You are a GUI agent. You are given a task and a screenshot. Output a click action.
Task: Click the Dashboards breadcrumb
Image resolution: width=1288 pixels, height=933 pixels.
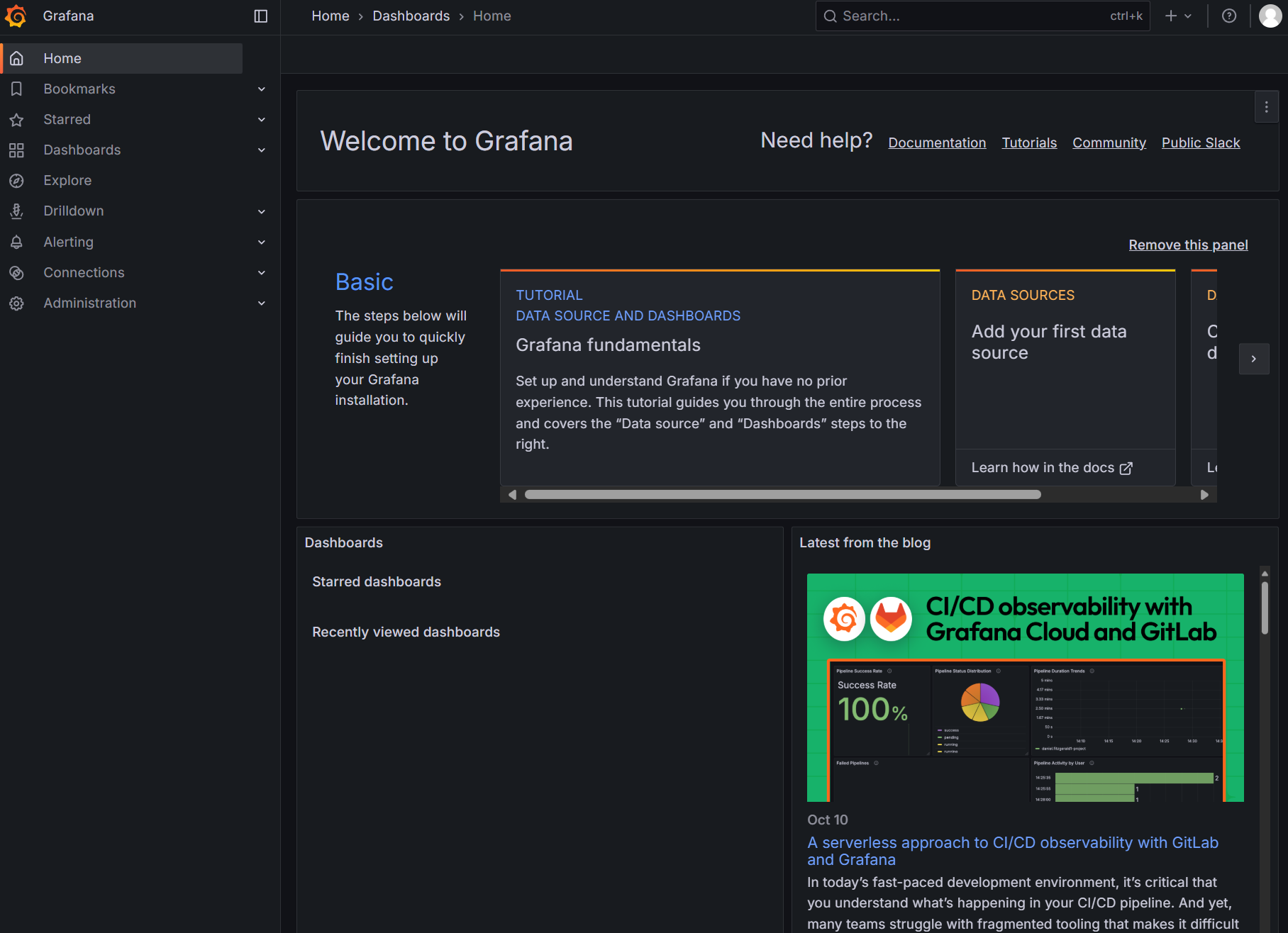pos(411,16)
